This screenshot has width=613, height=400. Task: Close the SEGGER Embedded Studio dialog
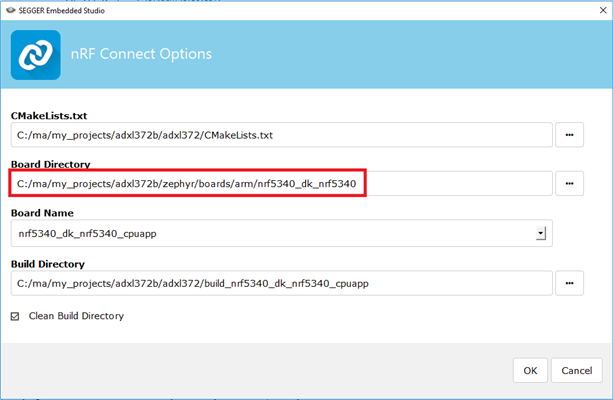(603, 10)
